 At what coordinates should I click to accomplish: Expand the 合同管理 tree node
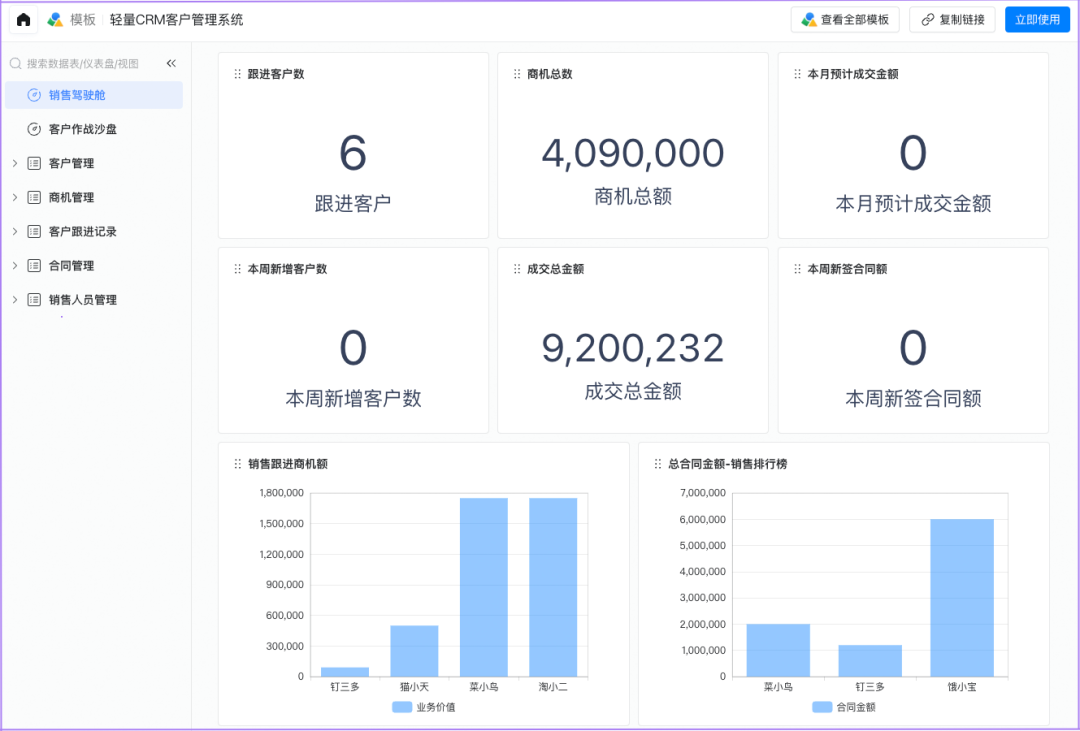pyautogui.click(x=14, y=265)
